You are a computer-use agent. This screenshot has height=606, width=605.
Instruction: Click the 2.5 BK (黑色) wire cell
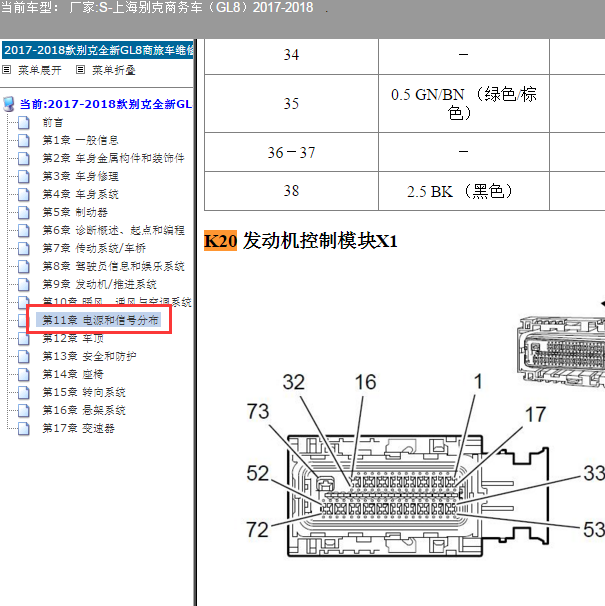pyautogui.click(x=464, y=191)
